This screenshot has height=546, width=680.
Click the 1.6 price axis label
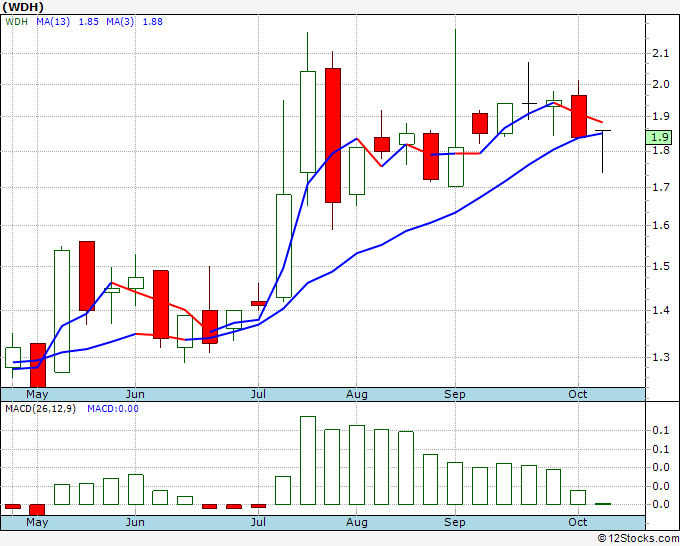[661, 225]
